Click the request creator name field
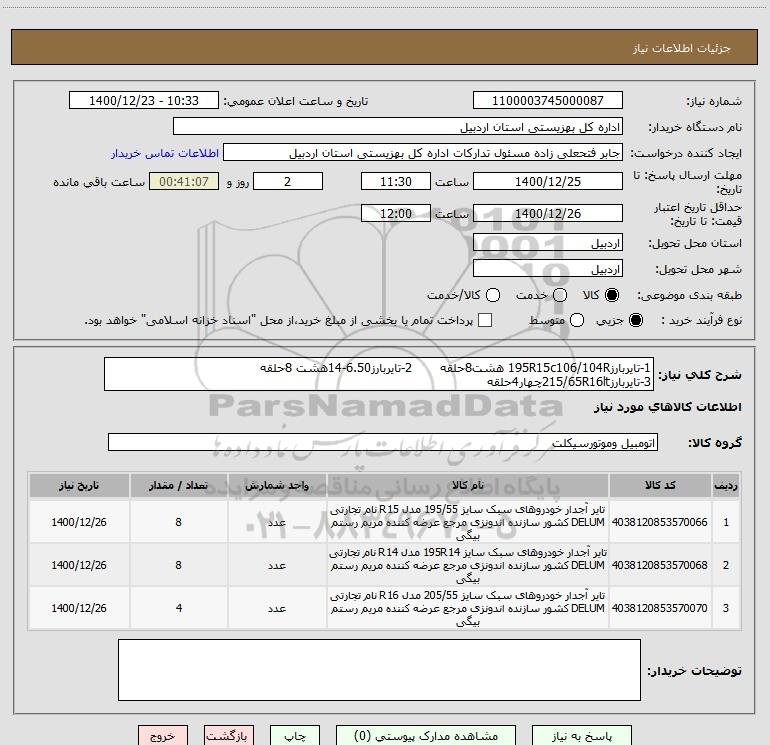 click(x=423, y=153)
